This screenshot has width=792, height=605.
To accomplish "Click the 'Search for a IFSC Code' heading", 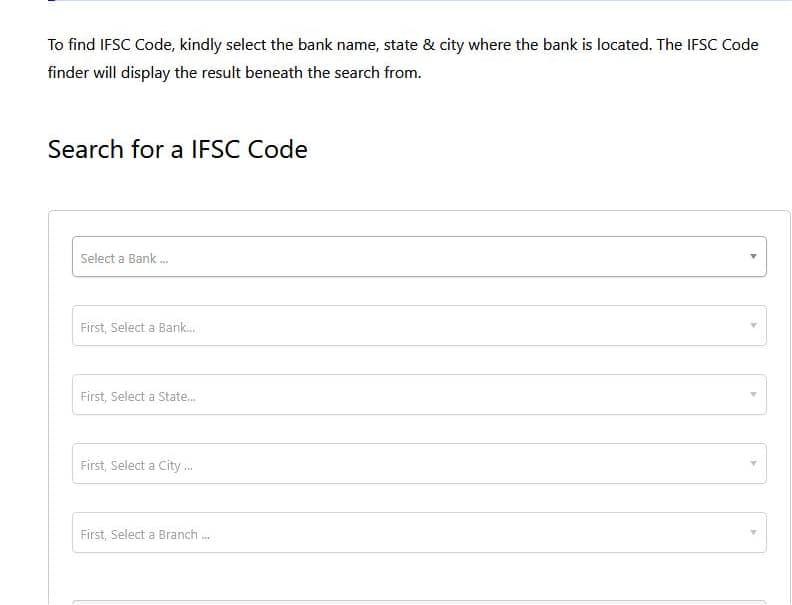I will pos(178,150).
